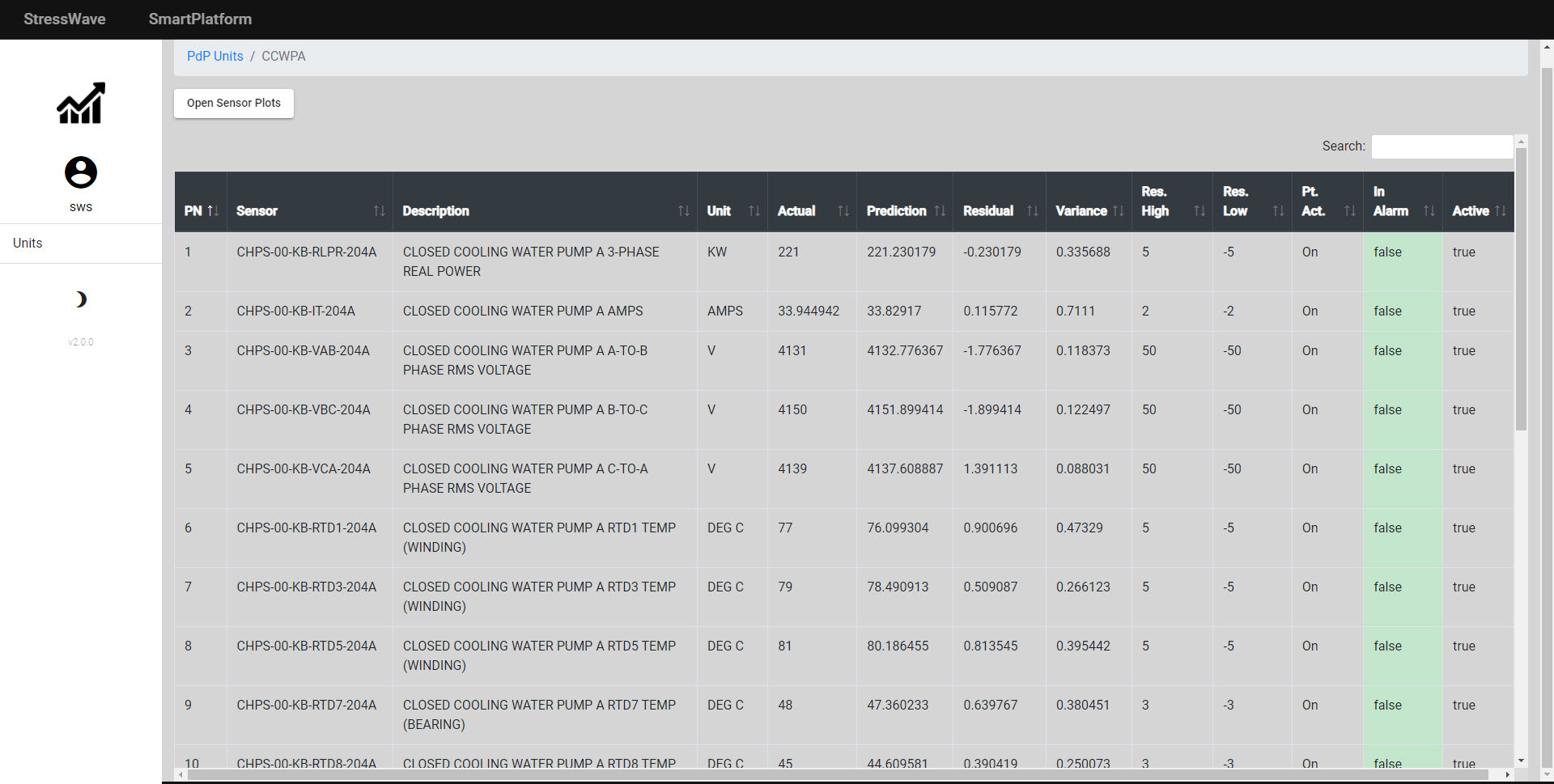Image resolution: width=1554 pixels, height=784 pixels.
Task: Sort by Sensor column arrows icon
Action: coord(379,210)
